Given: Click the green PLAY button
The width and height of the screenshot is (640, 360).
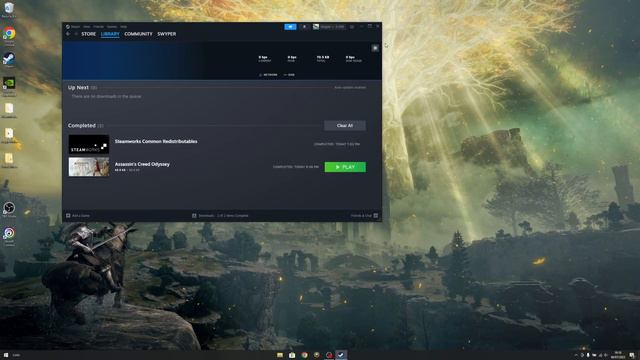Looking at the screenshot, I should click(x=345, y=167).
